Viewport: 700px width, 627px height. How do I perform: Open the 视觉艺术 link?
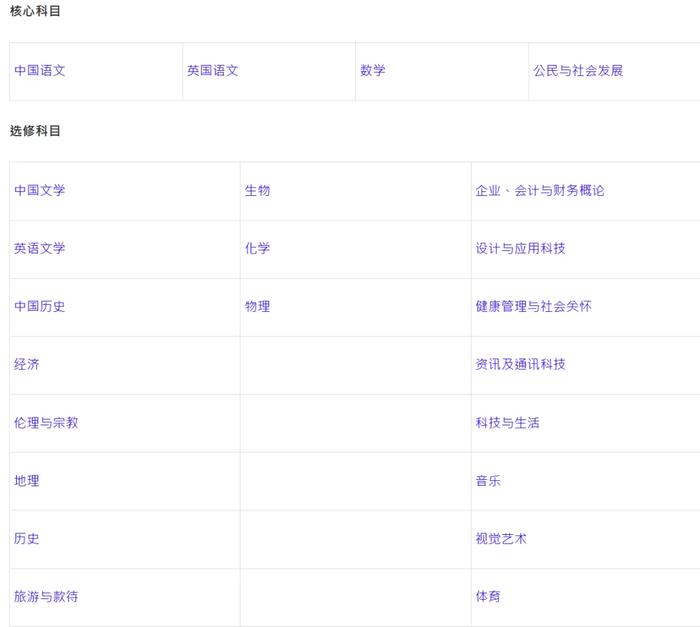coord(501,539)
